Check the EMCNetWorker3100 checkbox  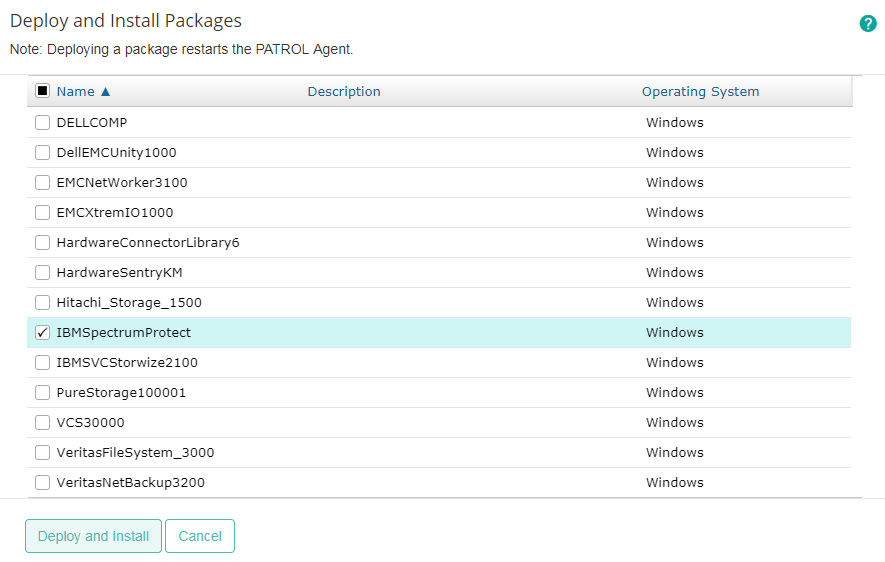42,182
